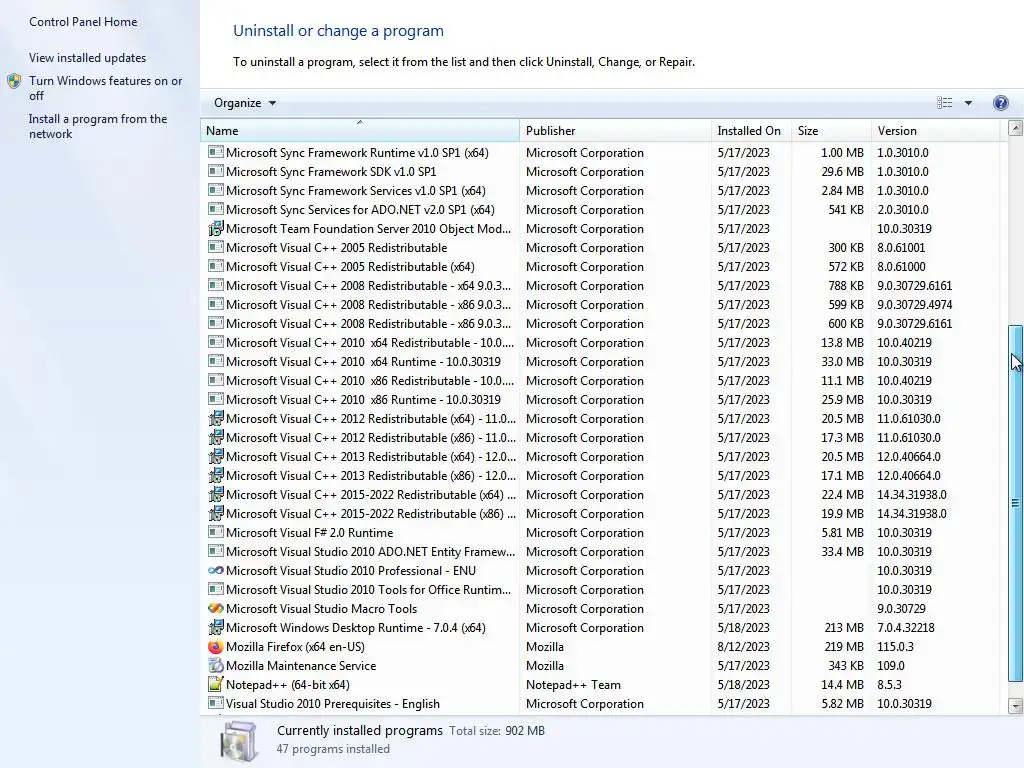Click the Visual C++ 2012 Redistributable (x64) icon
This screenshot has height=768, width=1024.
tap(215, 419)
